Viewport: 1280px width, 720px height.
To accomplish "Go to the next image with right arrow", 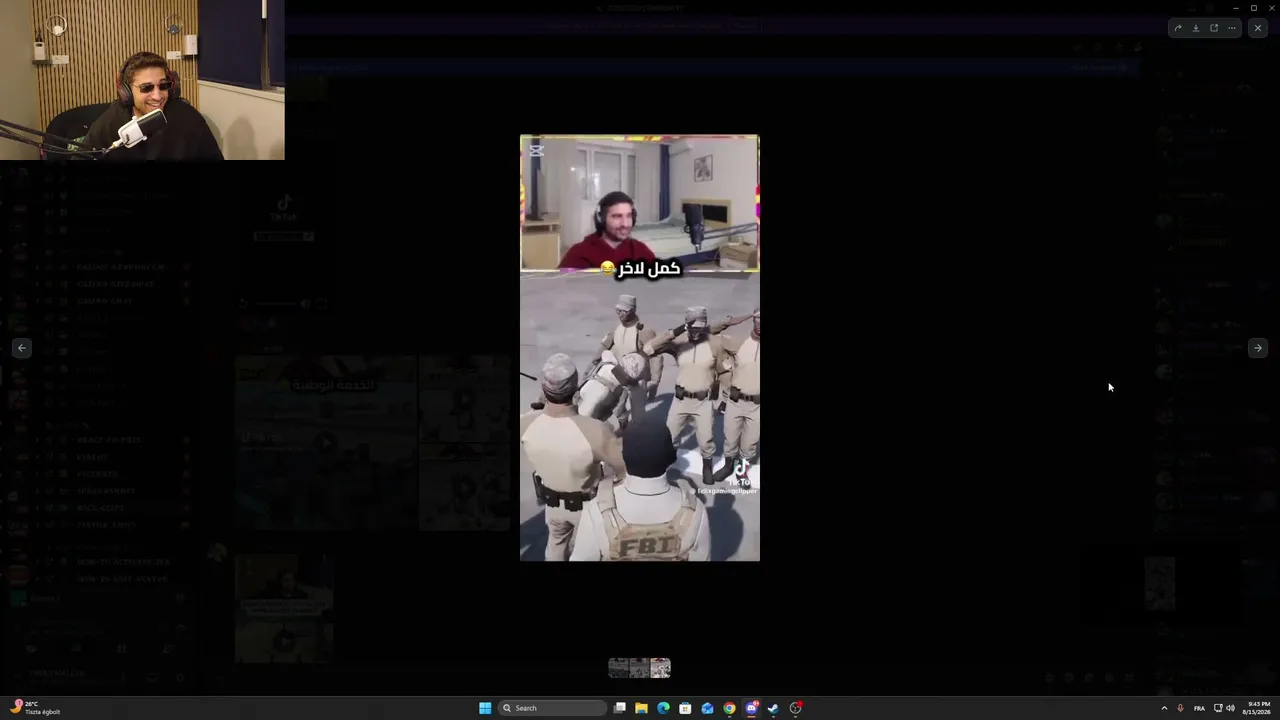I will [1258, 348].
